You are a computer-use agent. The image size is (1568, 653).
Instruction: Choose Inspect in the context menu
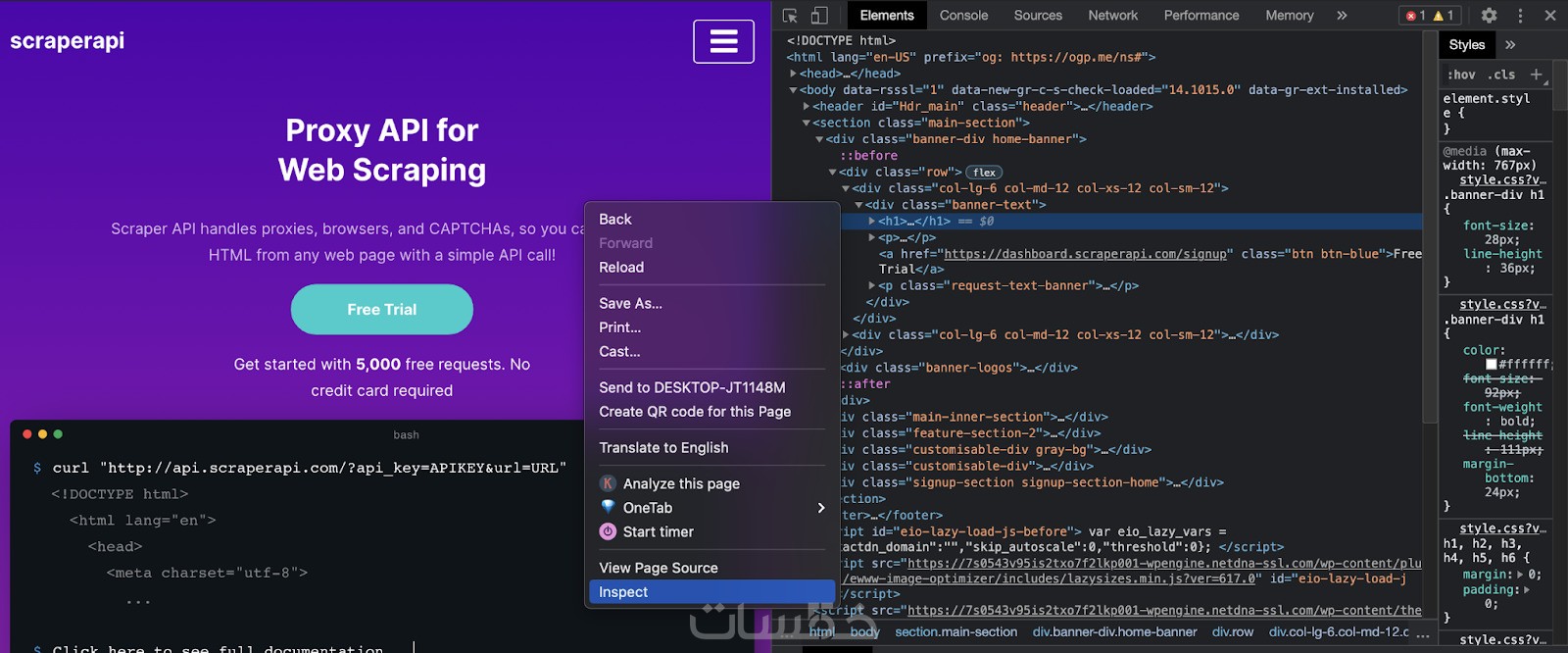point(711,592)
